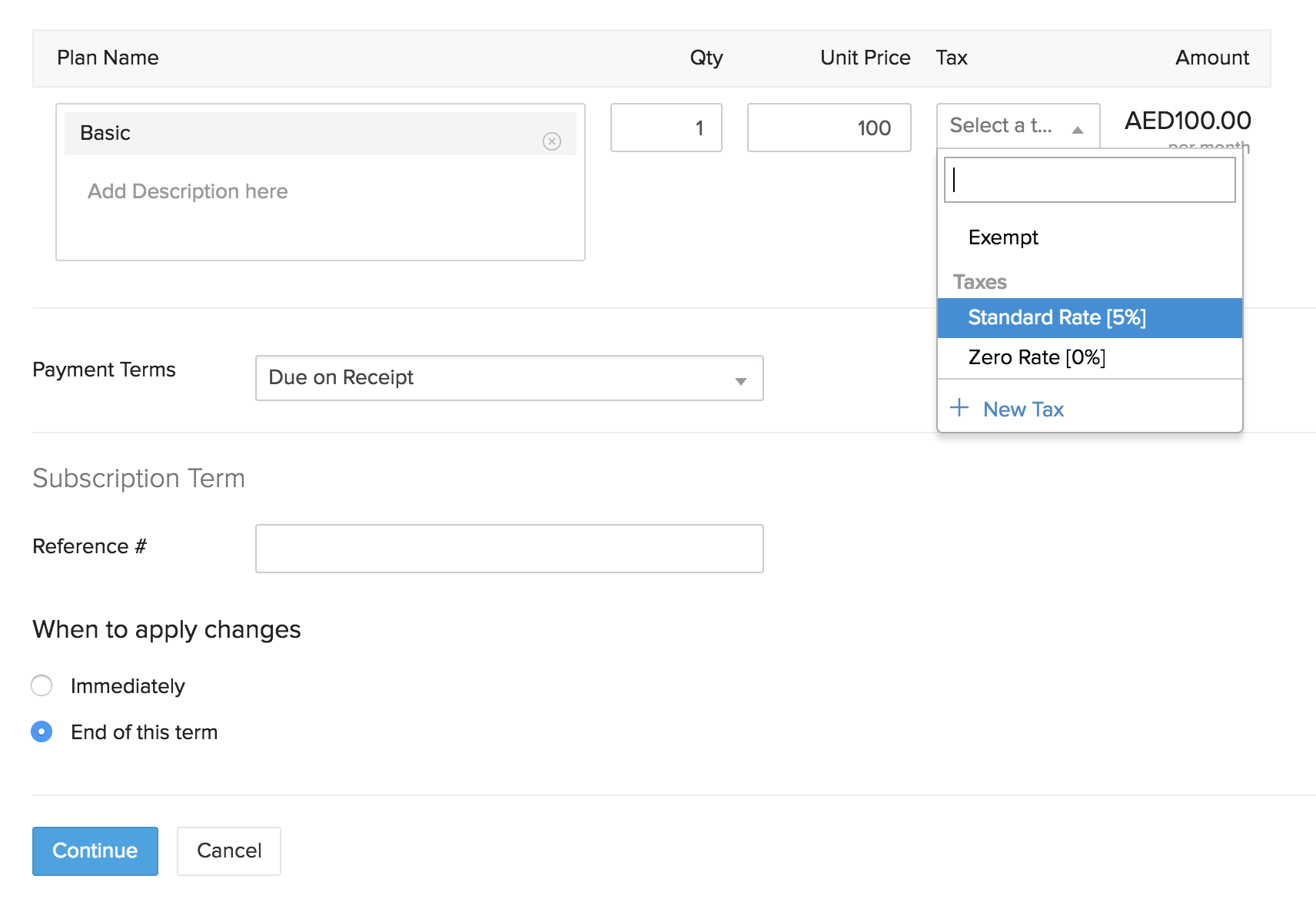Select End of this term option
The height and width of the screenshot is (899, 1316).
42,731
